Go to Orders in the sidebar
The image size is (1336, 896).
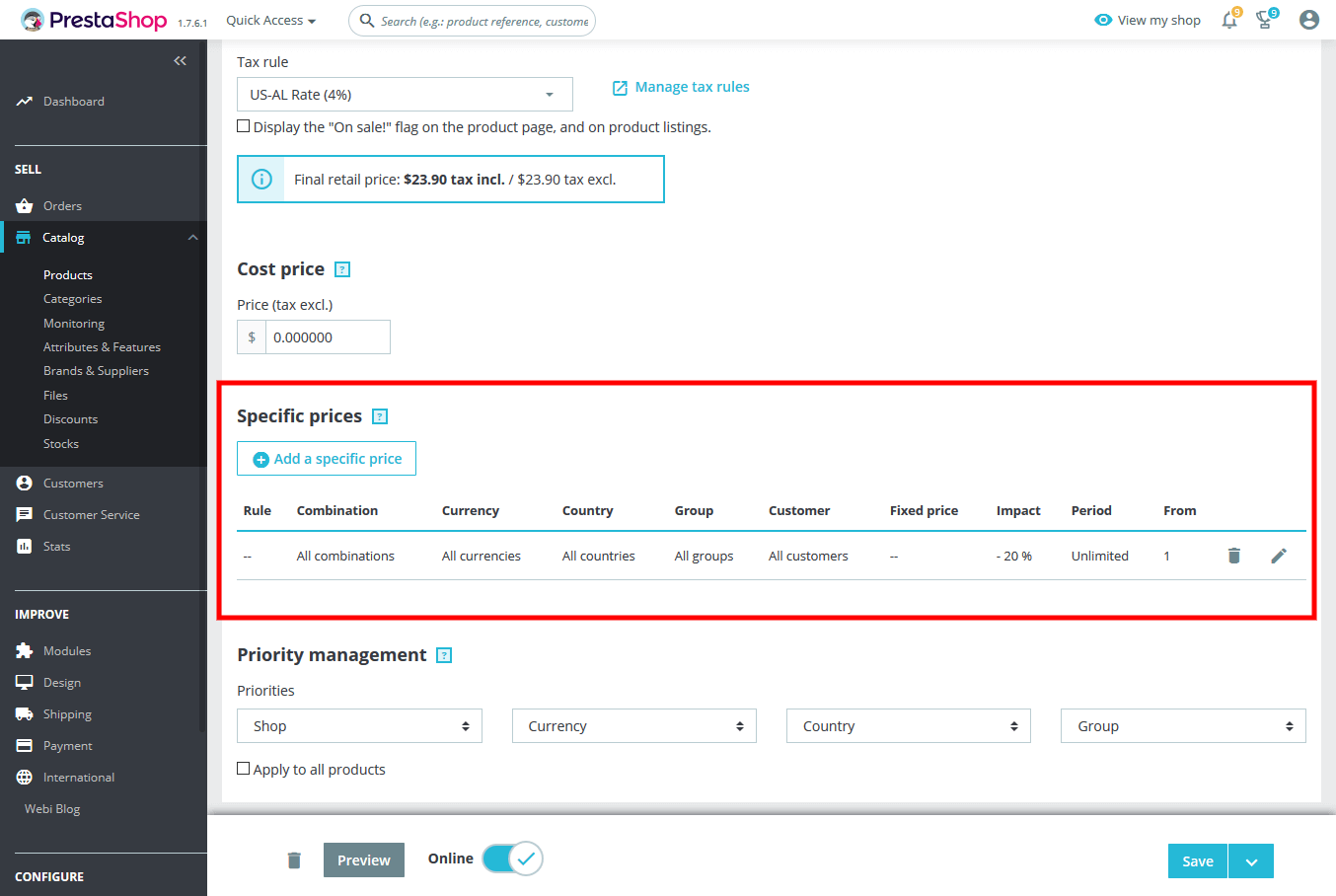click(x=62, y=206)
